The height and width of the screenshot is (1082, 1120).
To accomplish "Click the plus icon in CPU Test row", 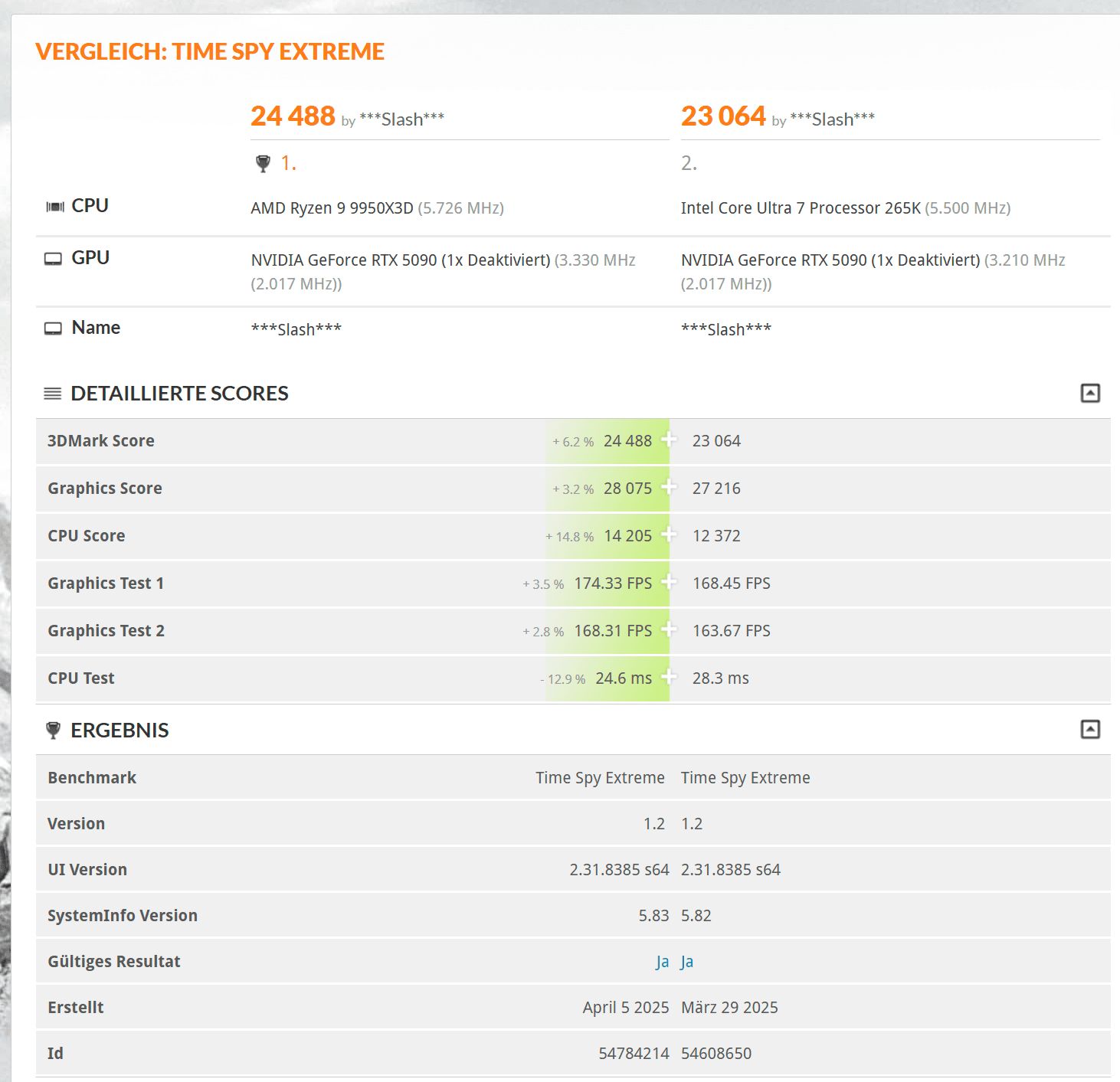I will 669,677.
